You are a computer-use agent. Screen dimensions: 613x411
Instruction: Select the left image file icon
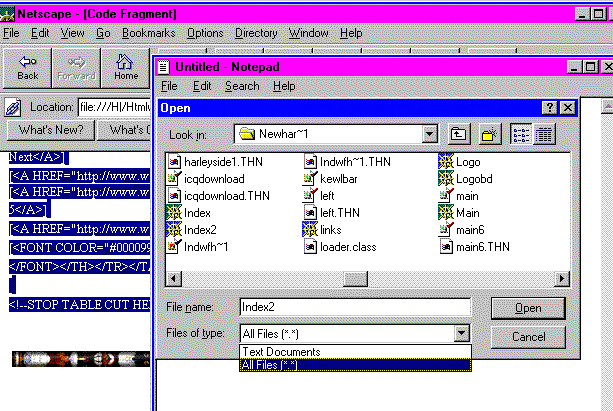[x=310, y=196]
